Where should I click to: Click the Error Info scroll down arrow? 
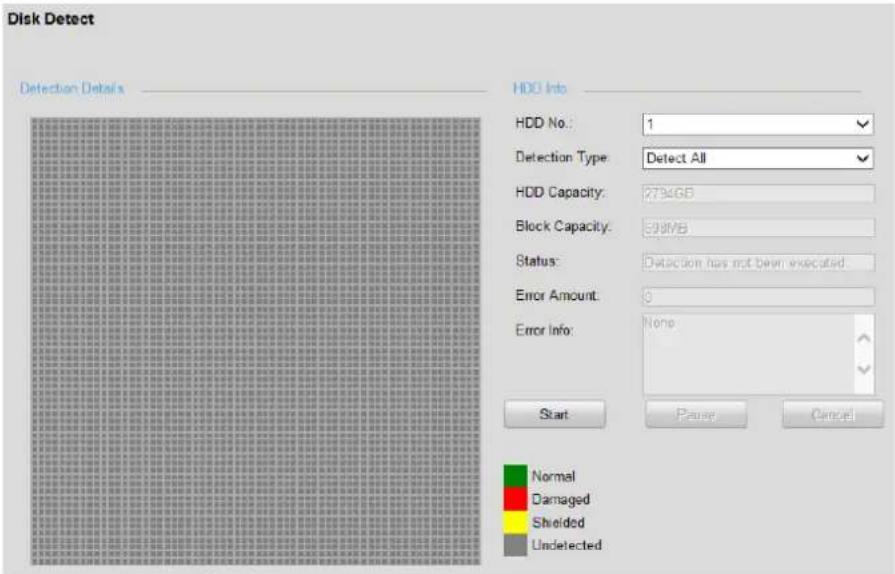click(864, 369)
